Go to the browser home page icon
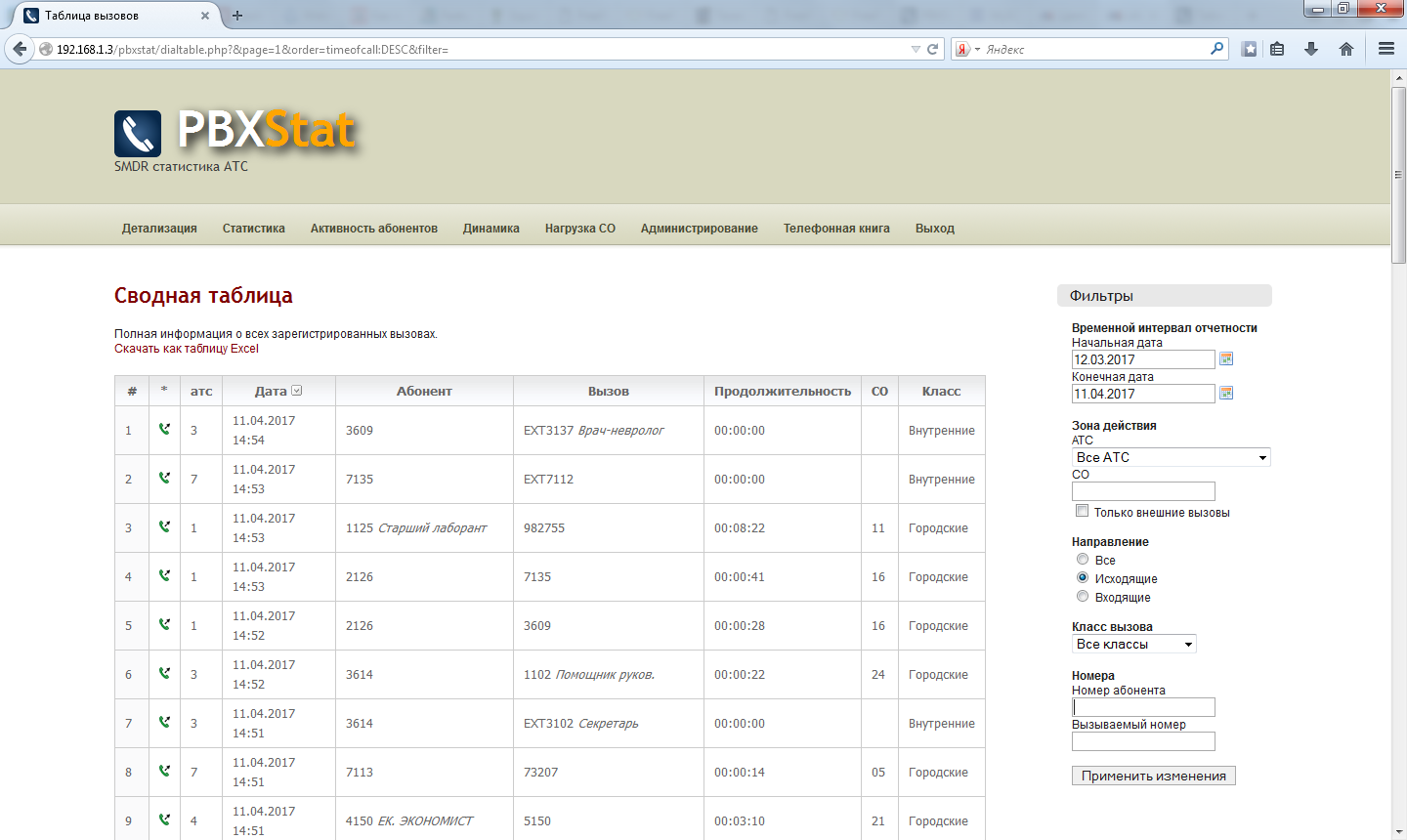This screenshot has width=1407, height=840. pos(1346,49)
